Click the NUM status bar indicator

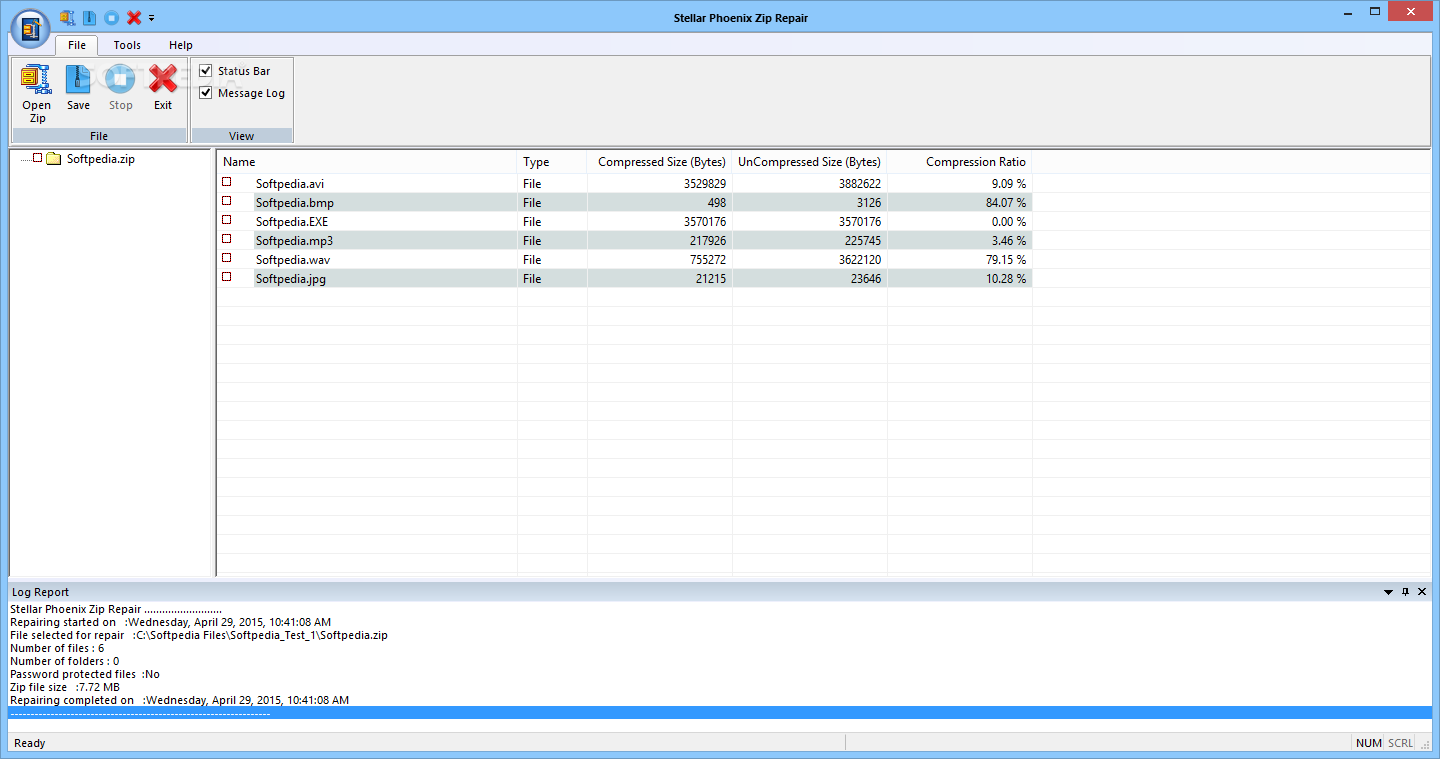click(x=1368, y=743)
